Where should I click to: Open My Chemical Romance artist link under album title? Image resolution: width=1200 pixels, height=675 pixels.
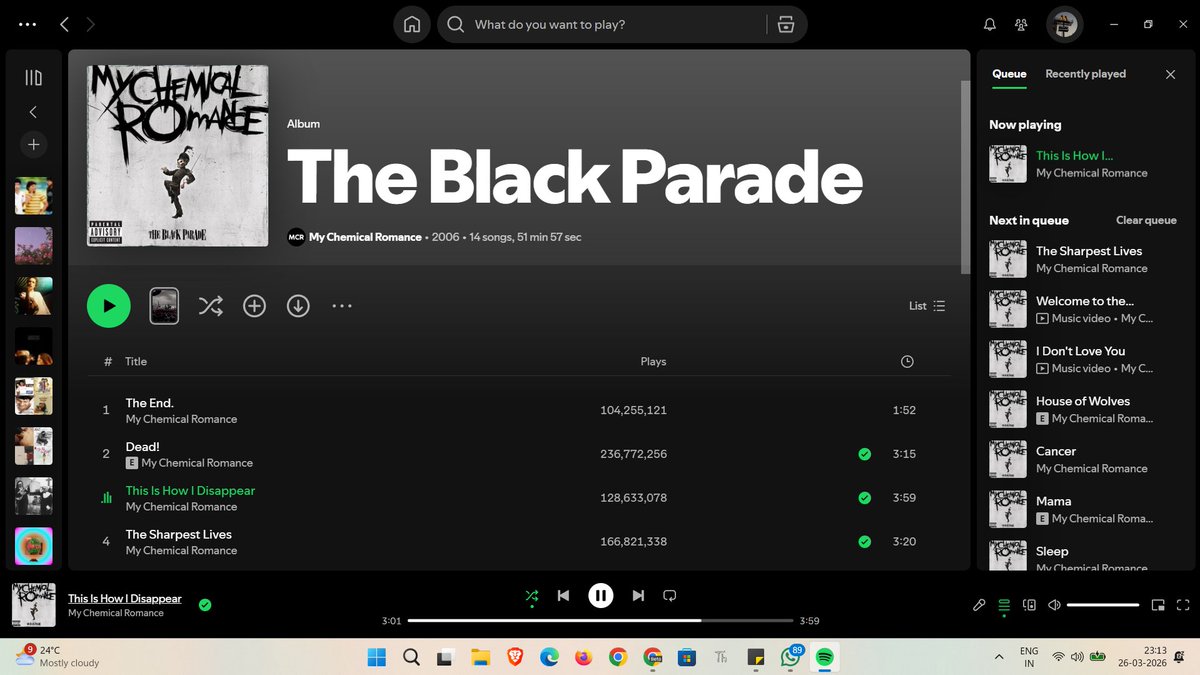[365, 237]
